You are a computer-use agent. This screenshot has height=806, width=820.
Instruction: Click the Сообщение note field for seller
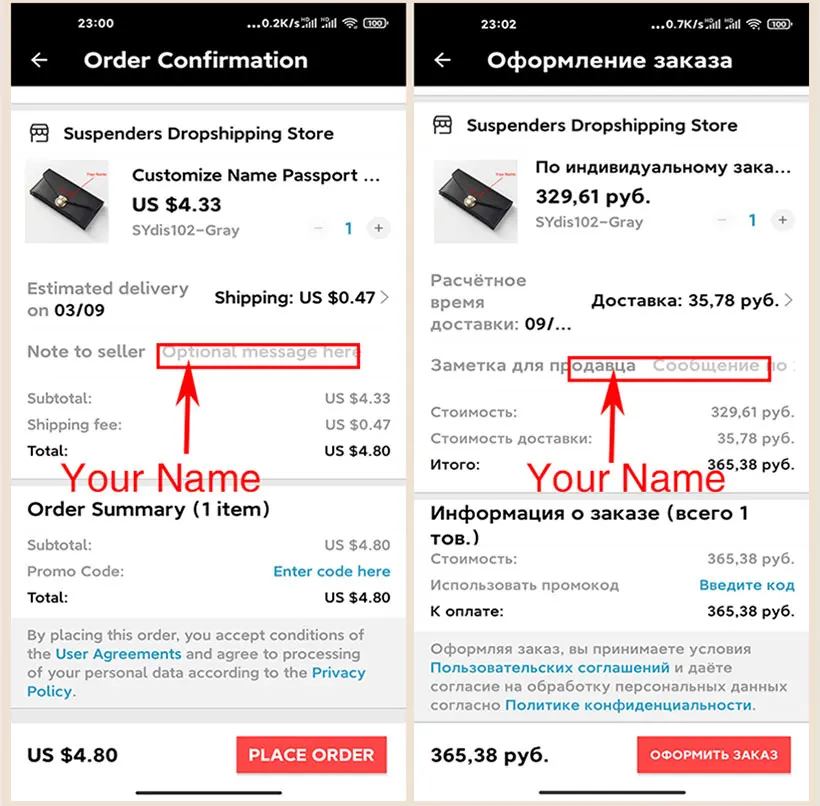(724, 366)
